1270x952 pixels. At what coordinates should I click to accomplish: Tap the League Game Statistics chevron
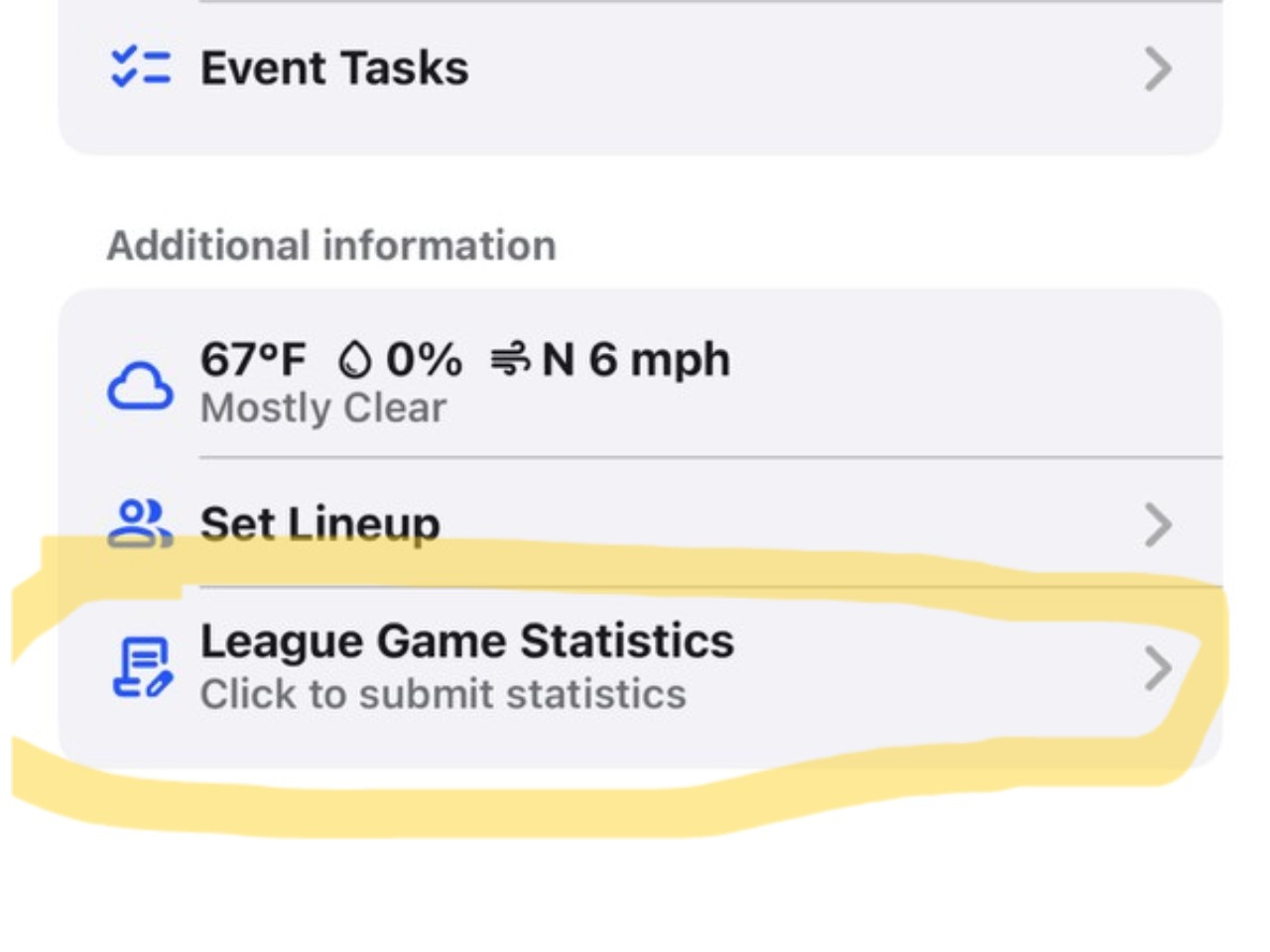(1157, 668)
